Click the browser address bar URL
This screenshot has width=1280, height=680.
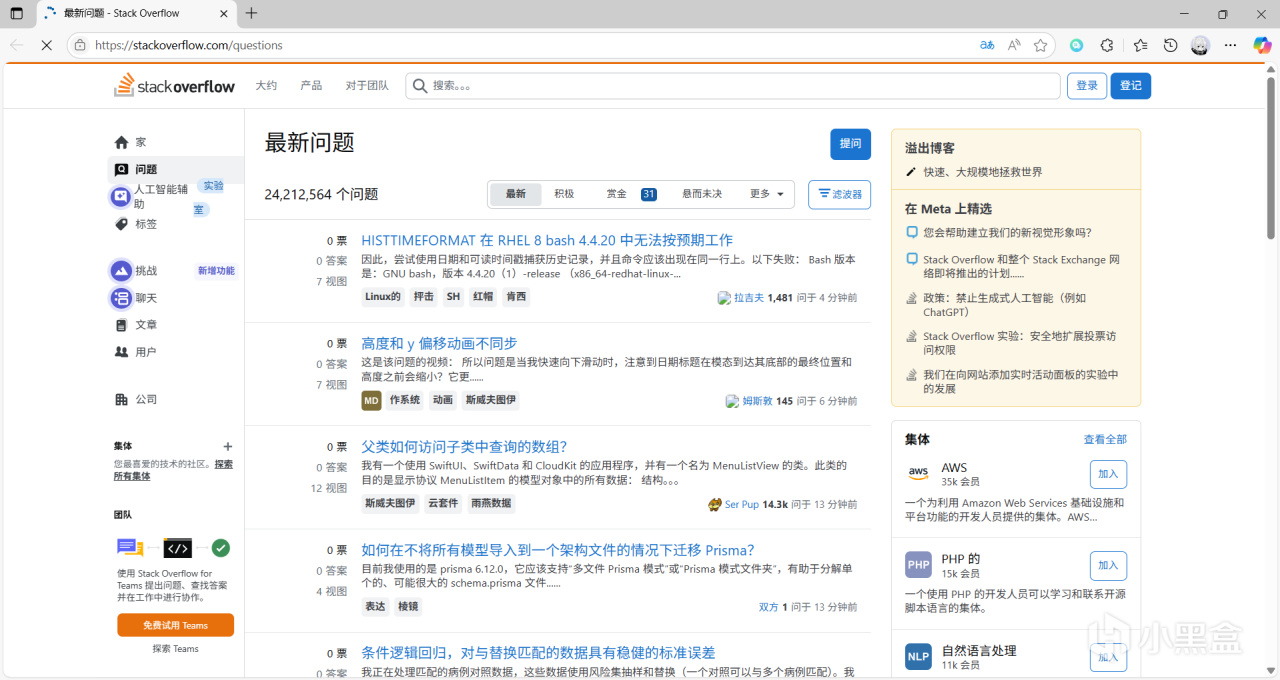[x=189, y=45]
